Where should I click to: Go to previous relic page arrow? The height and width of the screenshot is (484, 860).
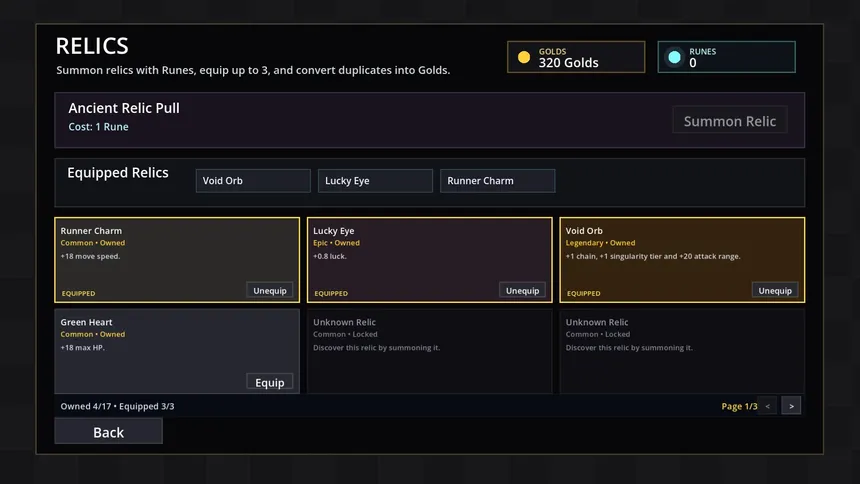[x=767, y=406]
